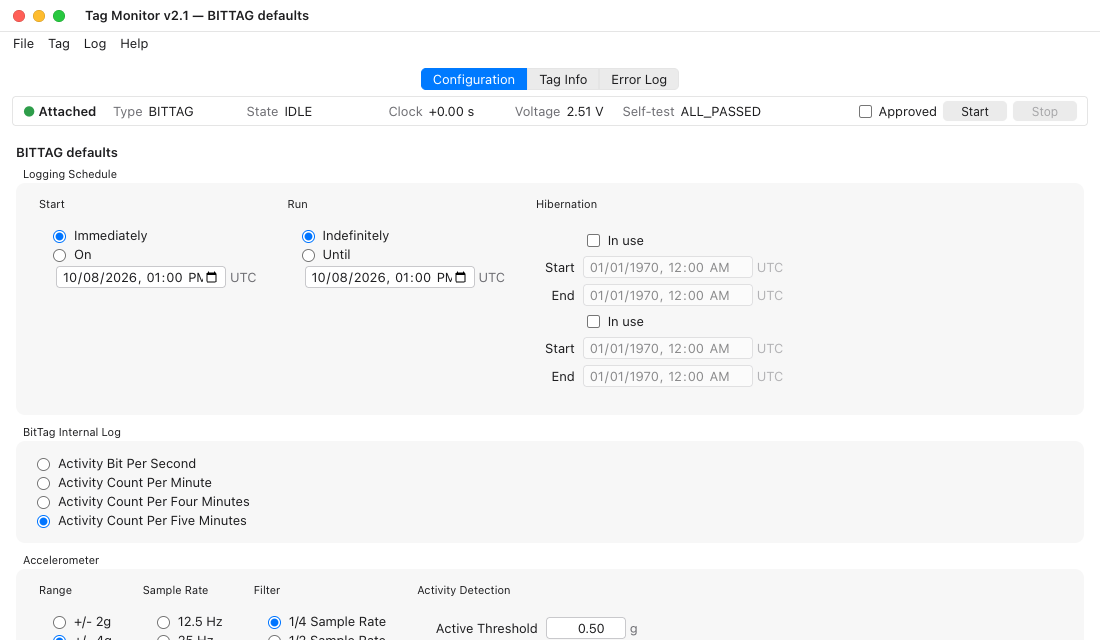
Task: Open the Log menu
Action: point(95,44)
